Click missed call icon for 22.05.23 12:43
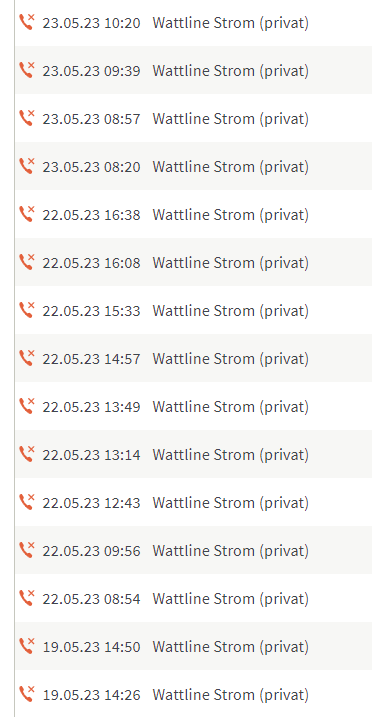This screenshot has width=372, height=717. tap(27, 502)
